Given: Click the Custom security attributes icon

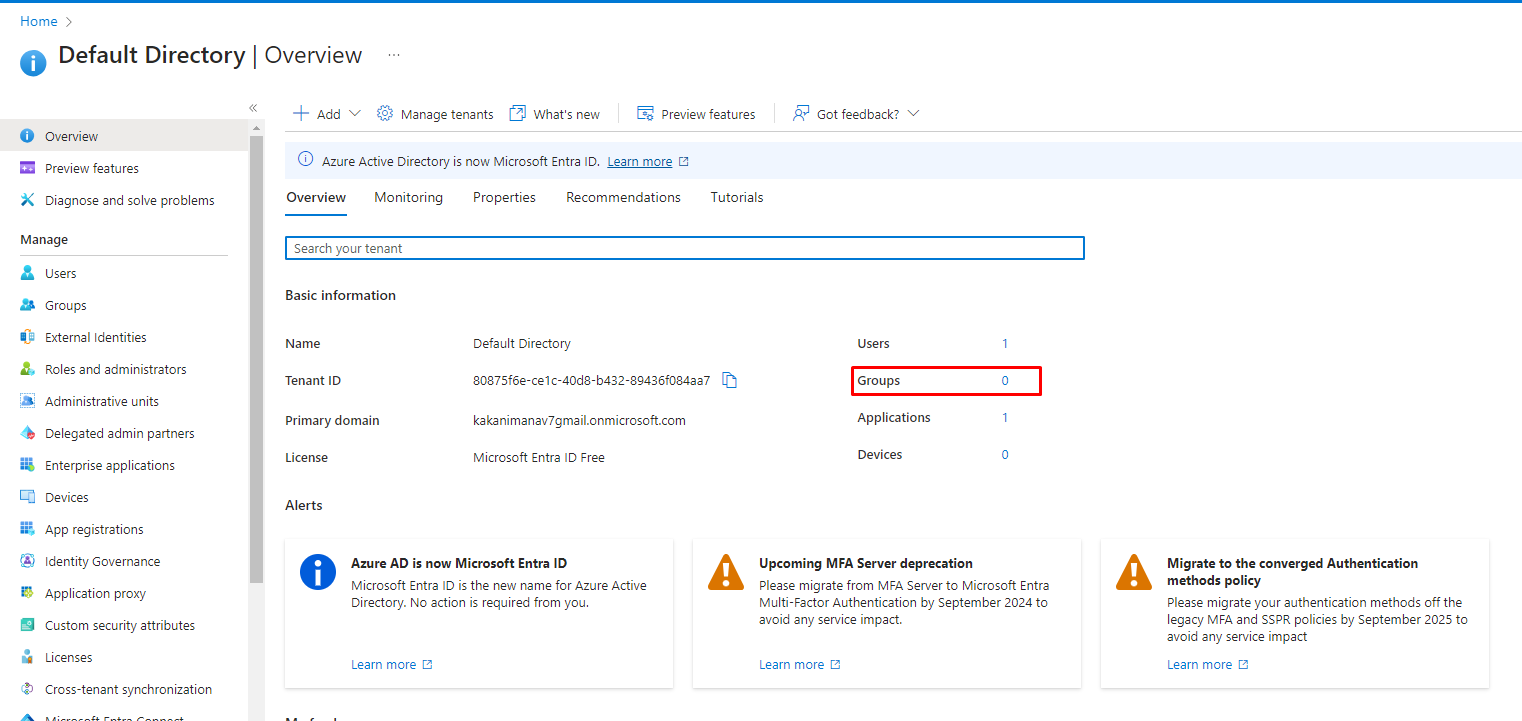Looking at the screenshot, I should [x=27, y=625].
